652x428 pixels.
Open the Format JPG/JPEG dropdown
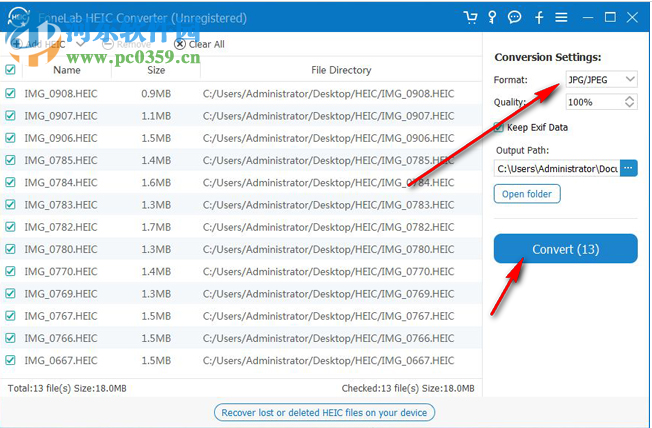click(x=601, y=79)
